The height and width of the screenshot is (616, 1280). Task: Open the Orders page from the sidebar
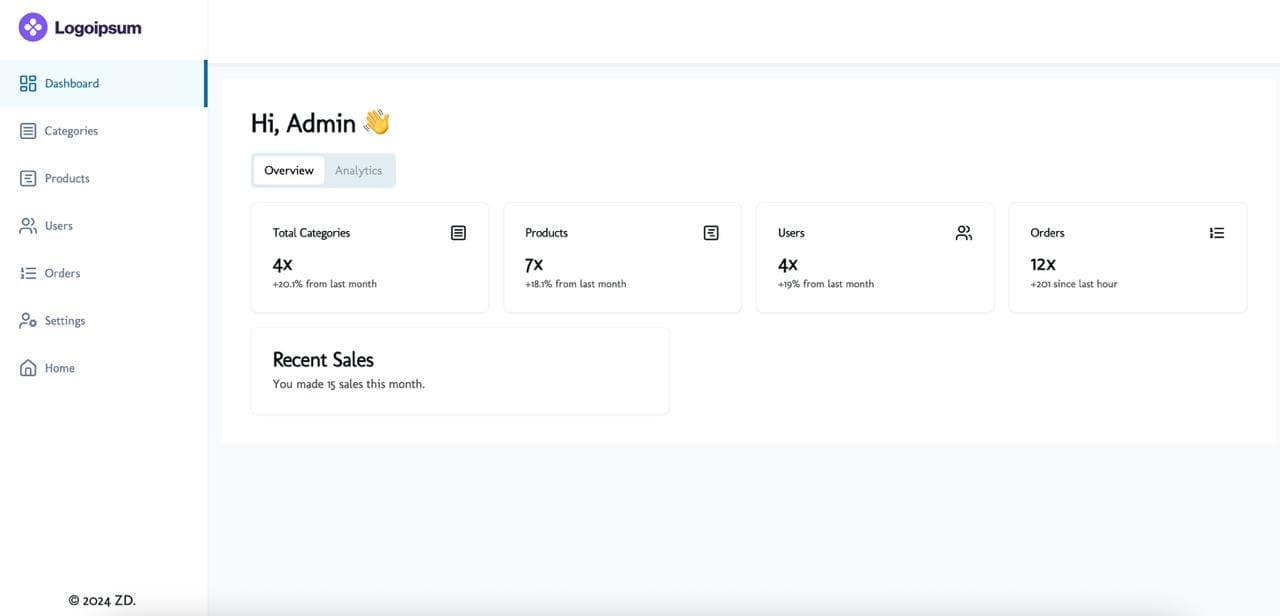click(62, 272)
